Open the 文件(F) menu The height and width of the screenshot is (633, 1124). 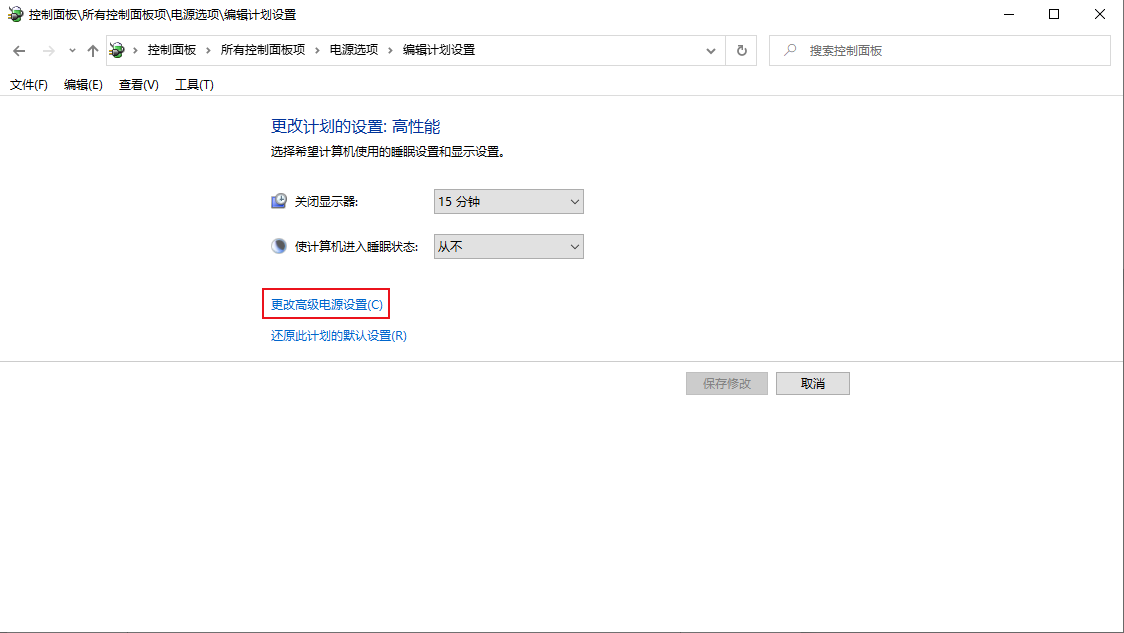click(29, 85)
